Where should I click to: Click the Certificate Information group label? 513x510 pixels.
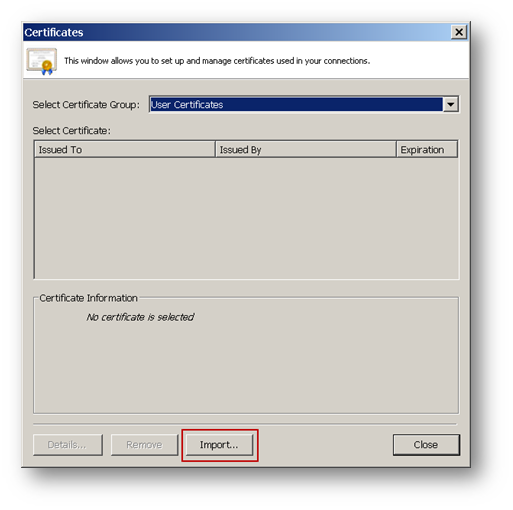[x=88, y=298]
